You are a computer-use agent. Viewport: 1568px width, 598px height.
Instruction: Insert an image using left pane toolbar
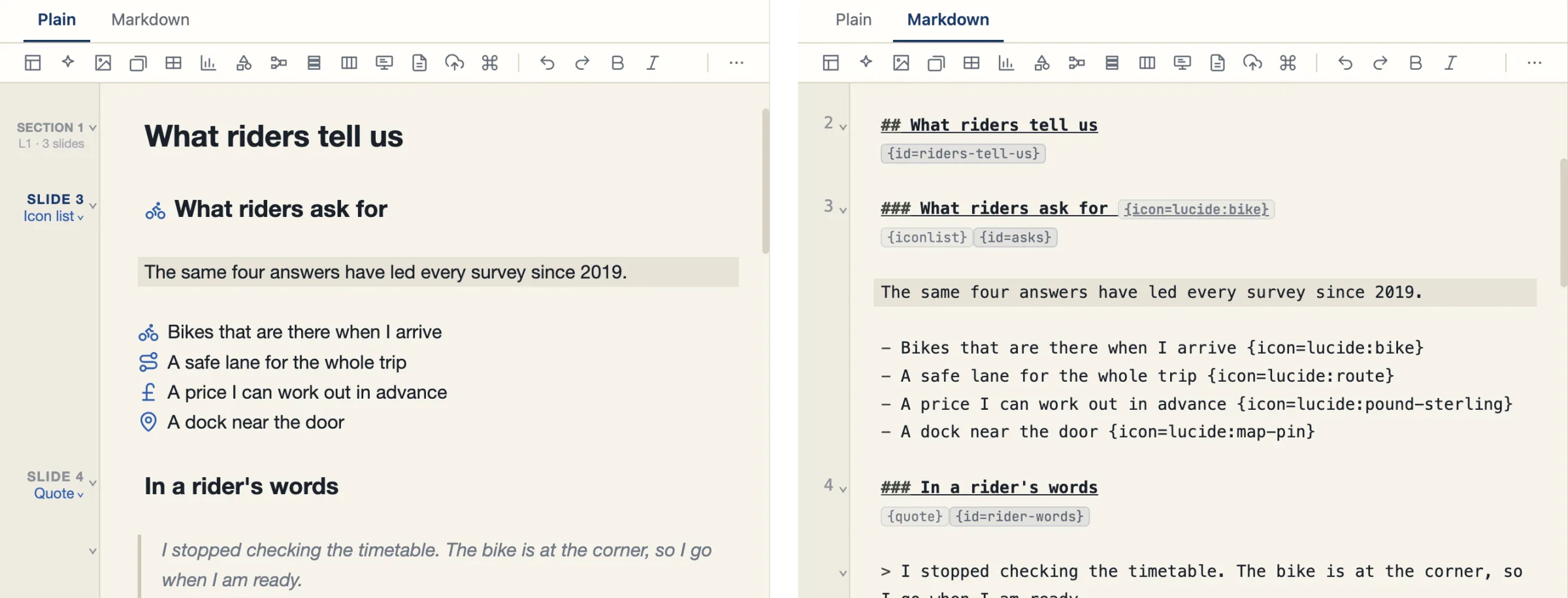(x=103, y=63)
